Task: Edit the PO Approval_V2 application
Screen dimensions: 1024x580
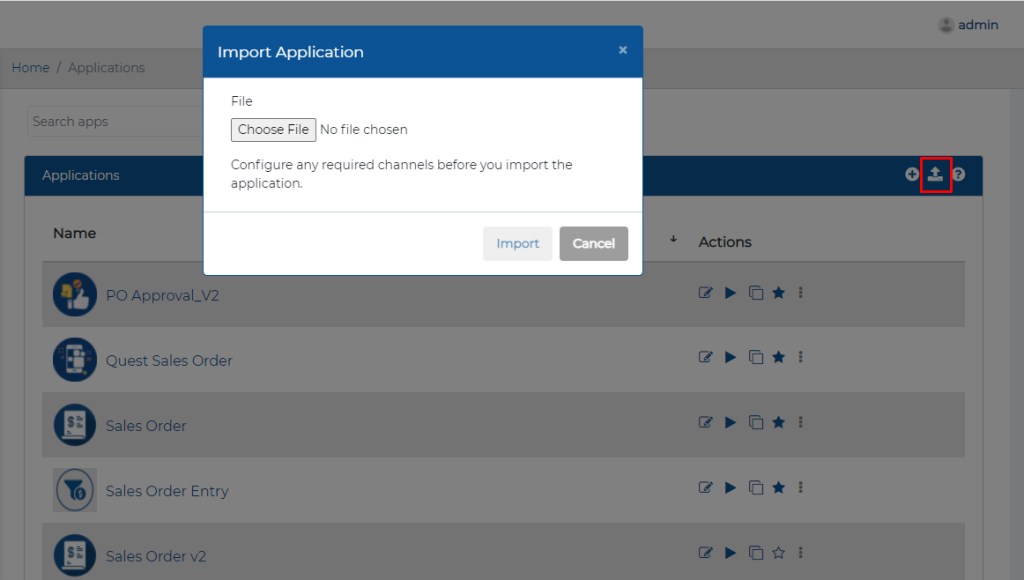Action: click(705, 293)
